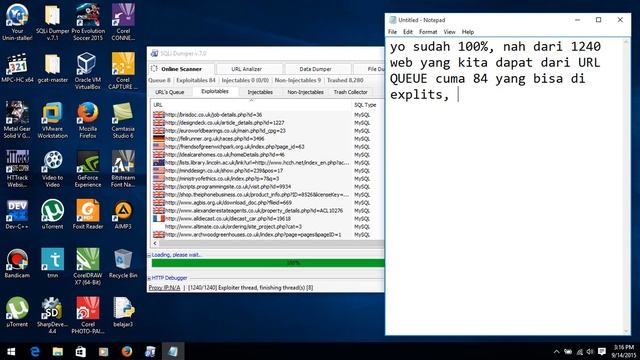
Task: Open Pro Evolution Soccer 2015 shortcut
Action: (88, 22)
